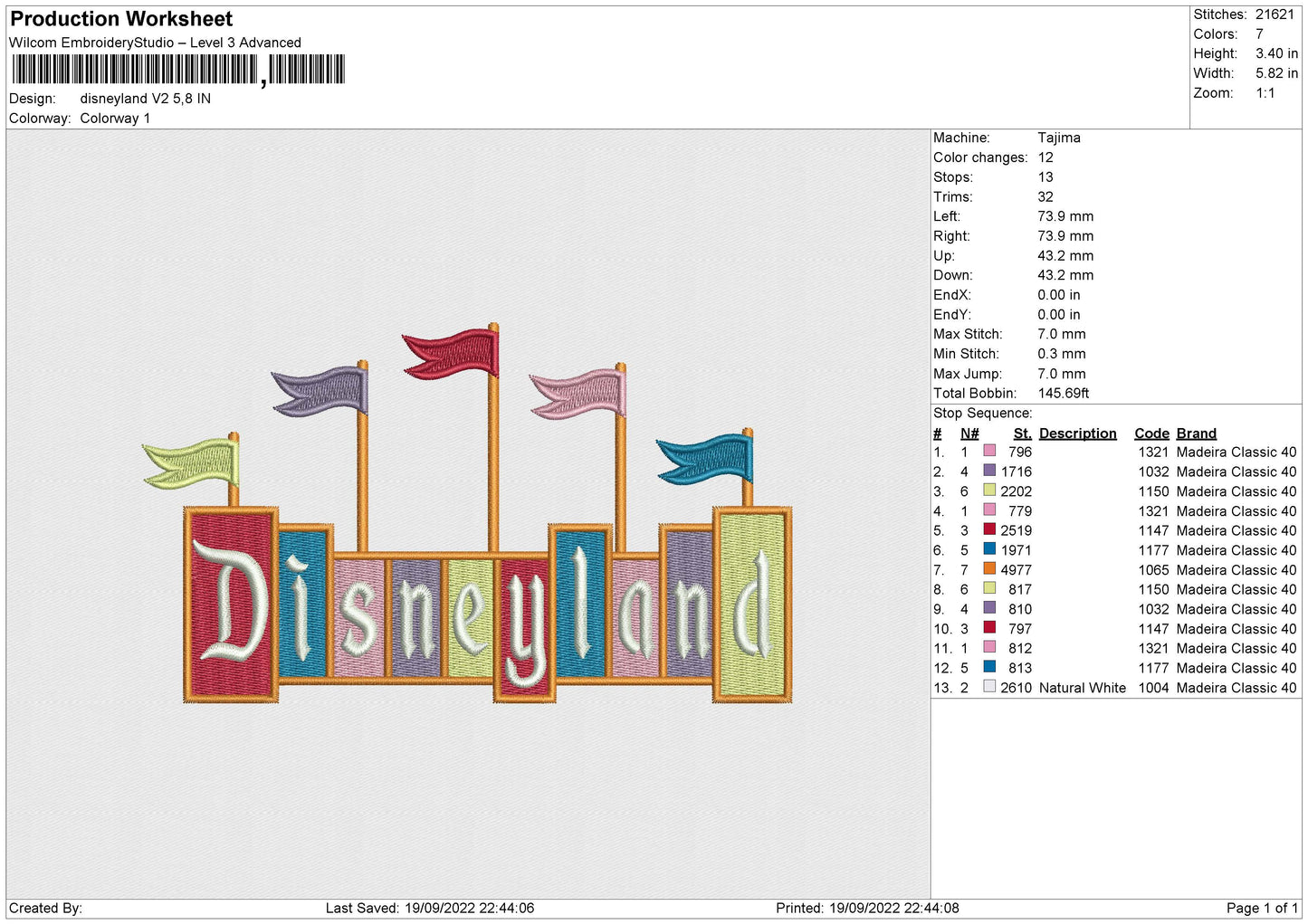Select the purple swatch with 1716 stitches
1308x924 pixels.
pyautogui.click(x=989, y=471)
